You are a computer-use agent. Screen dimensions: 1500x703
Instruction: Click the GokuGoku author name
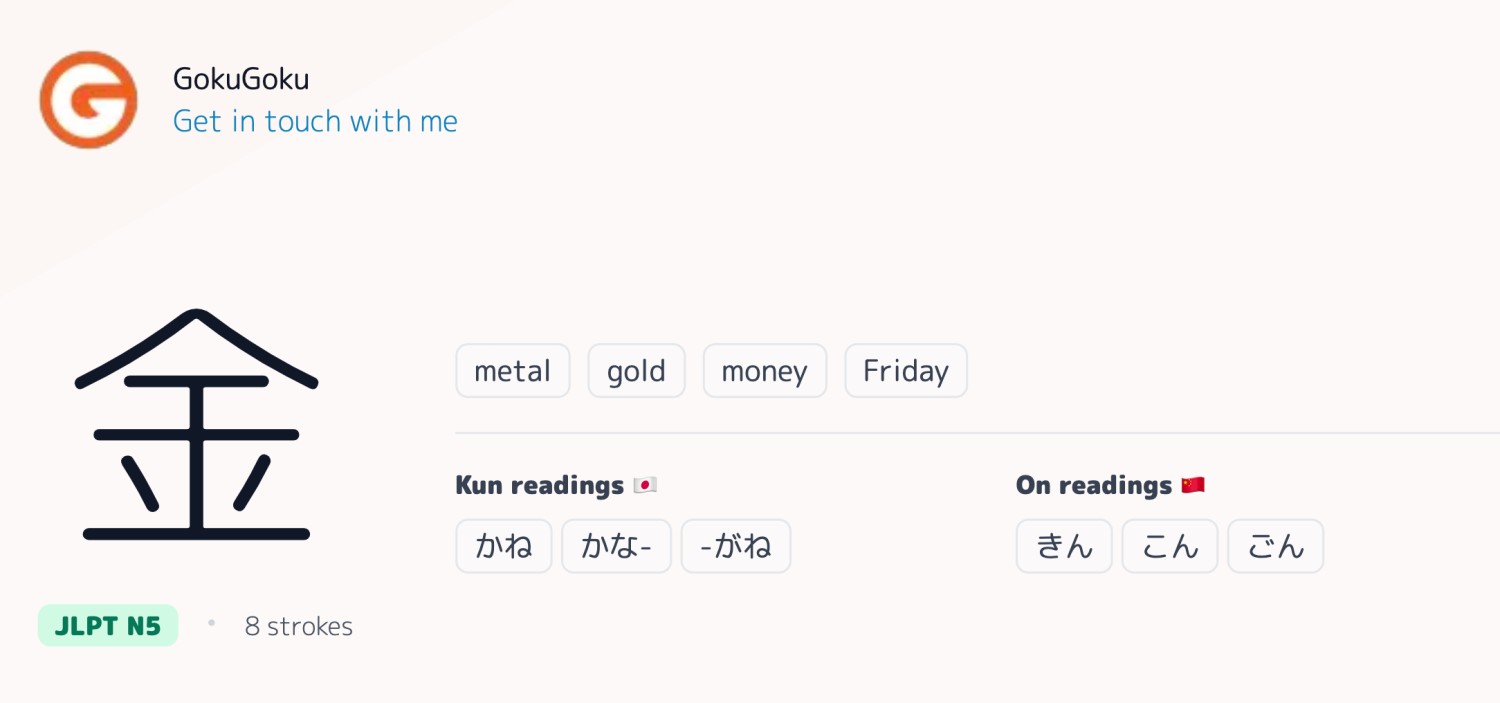pyautogui.click(x=241, y=78)
